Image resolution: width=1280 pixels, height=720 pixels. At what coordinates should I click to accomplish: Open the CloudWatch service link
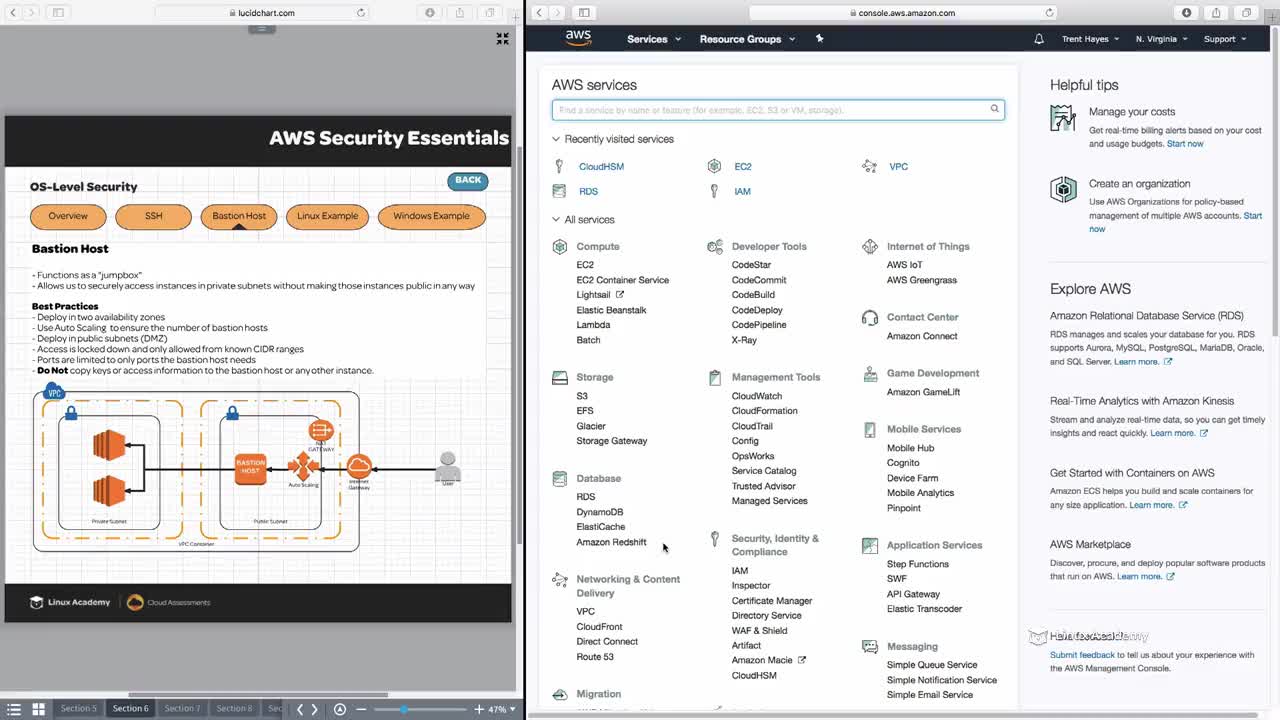757,396
